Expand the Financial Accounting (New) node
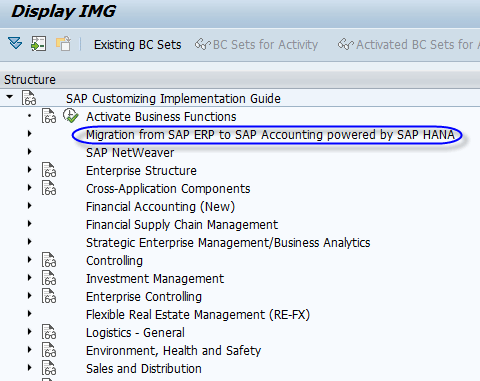Screen dimensions: 480x381 pyautogui.click(x=29, y=206)
